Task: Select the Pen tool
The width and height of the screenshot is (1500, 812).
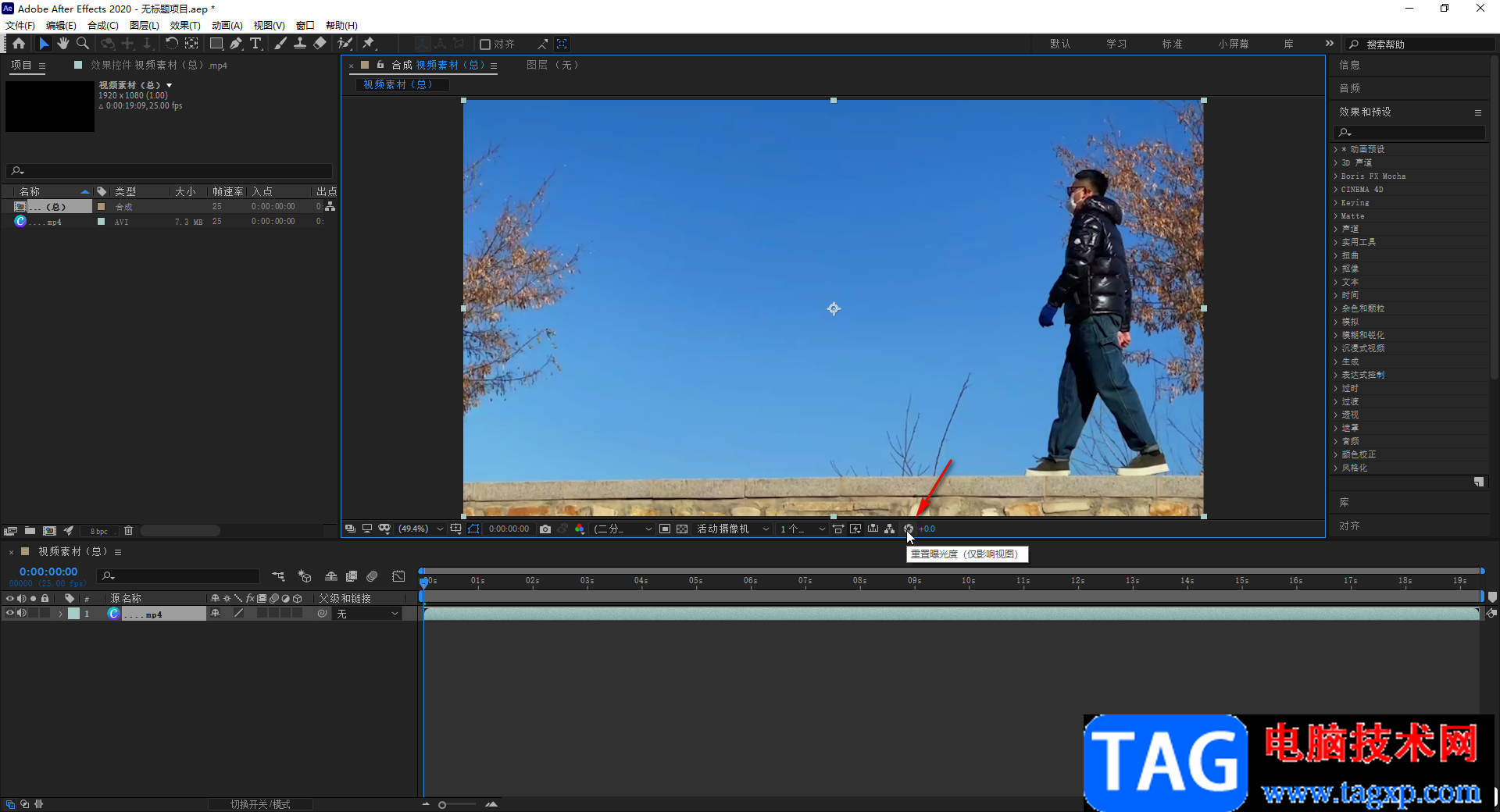Action: pos(236,44)
